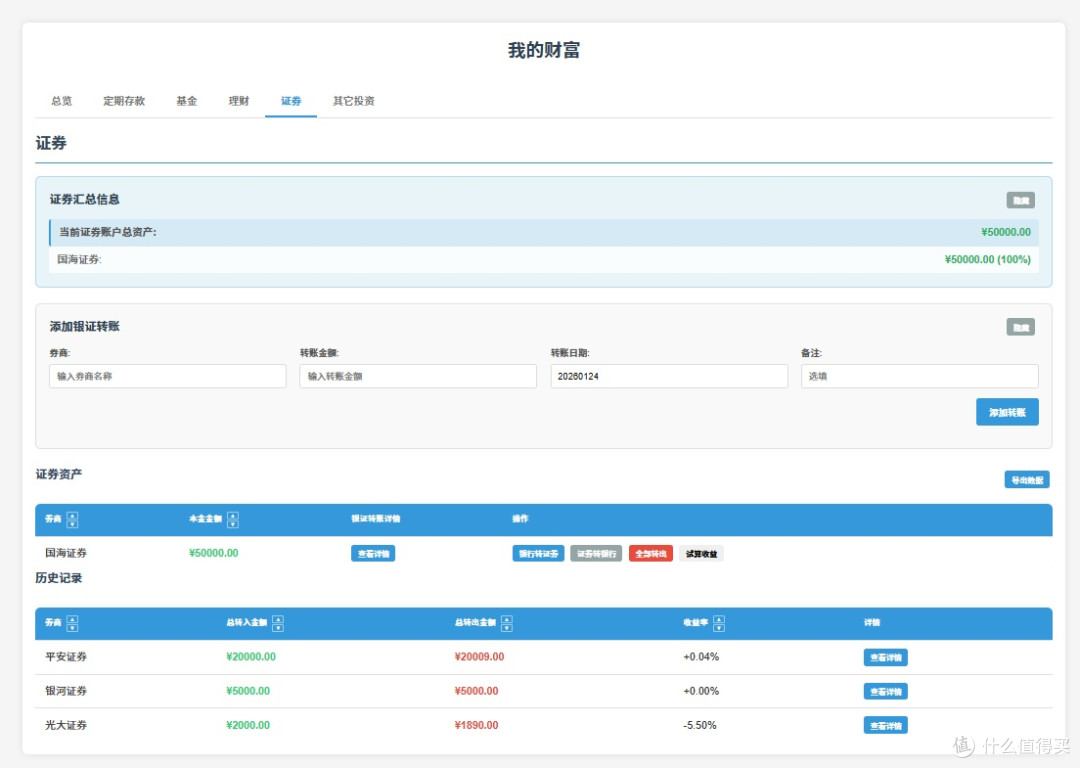
Task: Go to the 基金 tab
Action: [187, 101]
